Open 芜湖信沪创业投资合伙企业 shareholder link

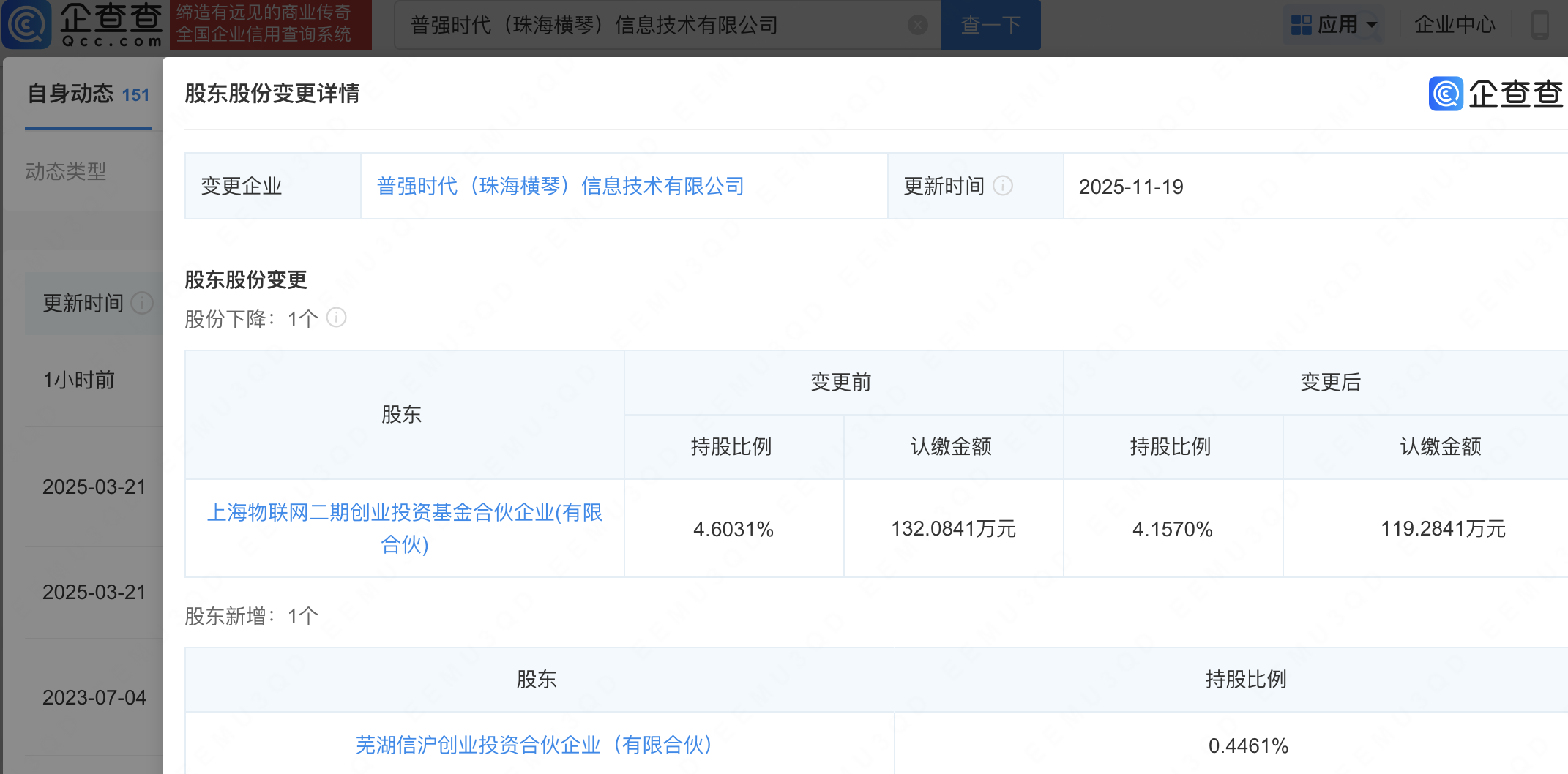pos(534,745)
